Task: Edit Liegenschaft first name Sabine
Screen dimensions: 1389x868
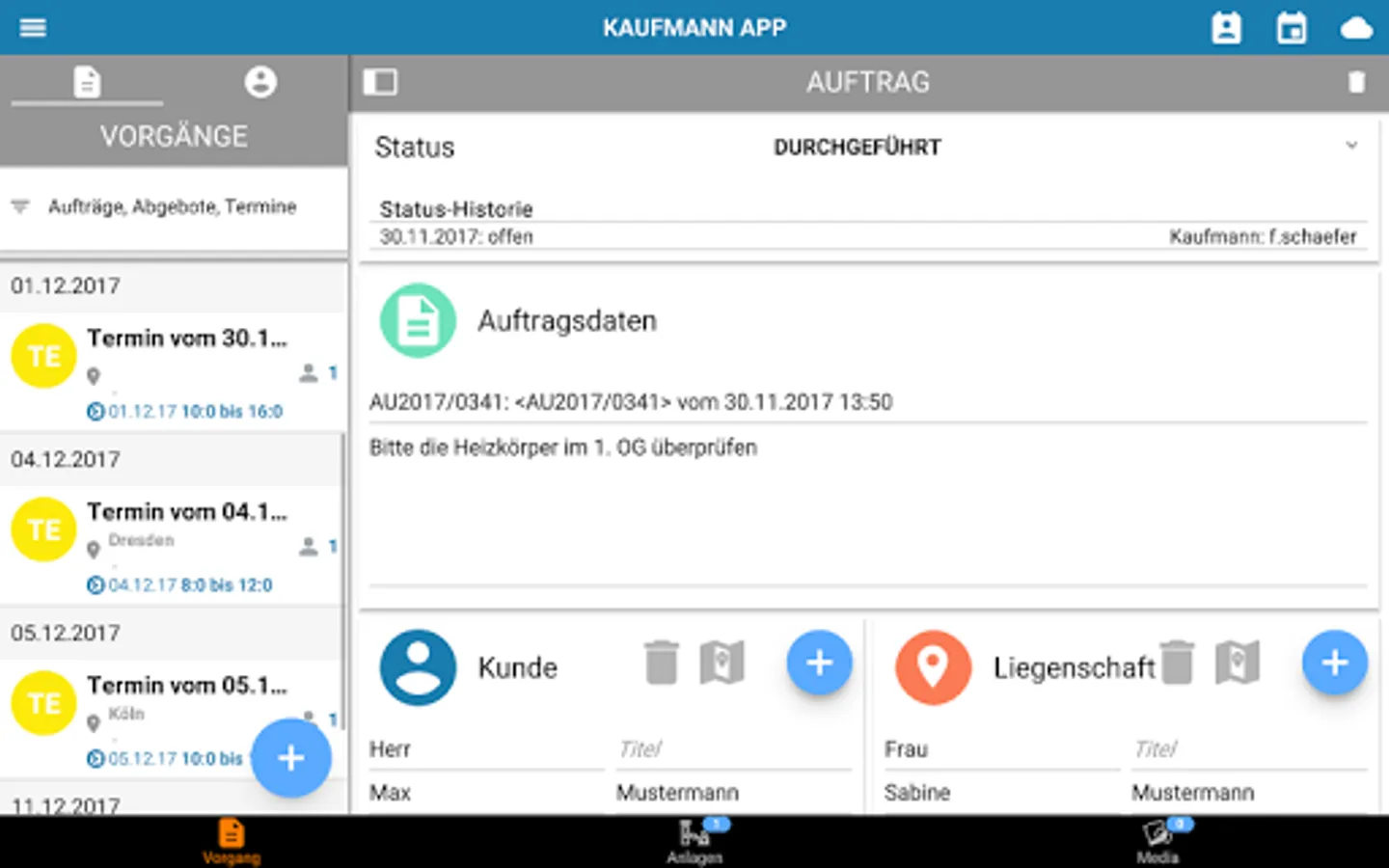Action: coord(1001,794)
